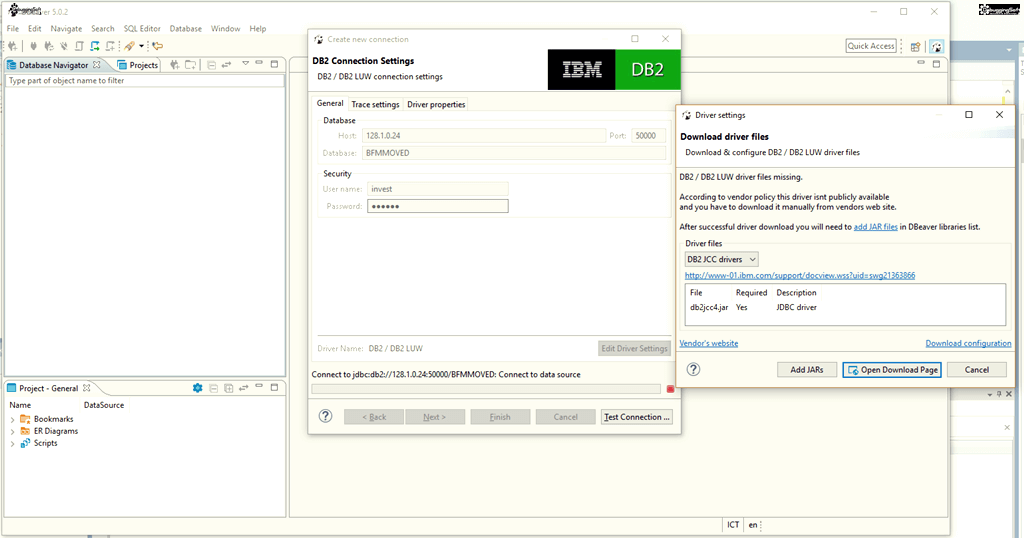Minimize the Project - General panel

(x=259, y=387)
